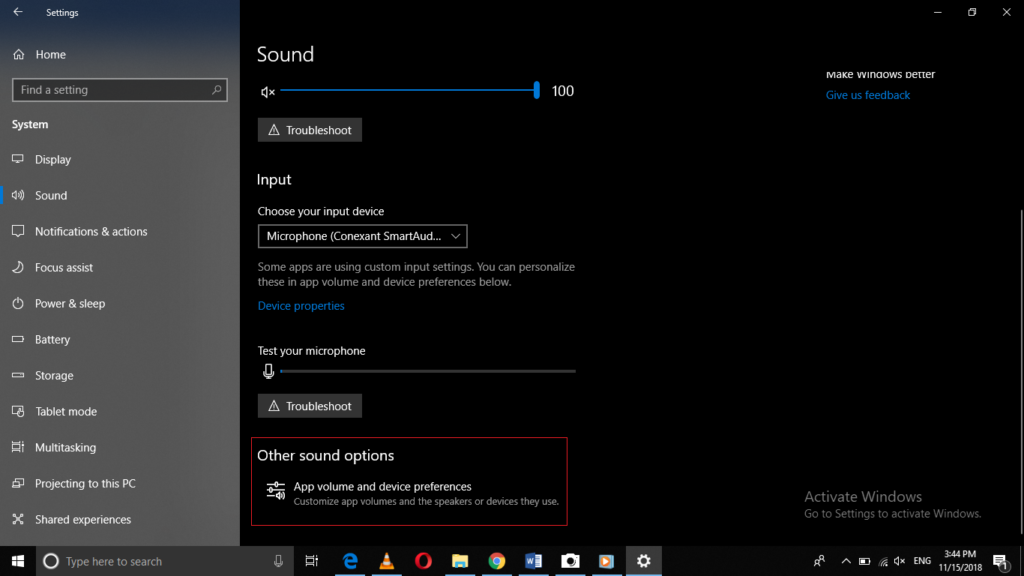
Task: Open Device properties link
Action: [301, 305]
